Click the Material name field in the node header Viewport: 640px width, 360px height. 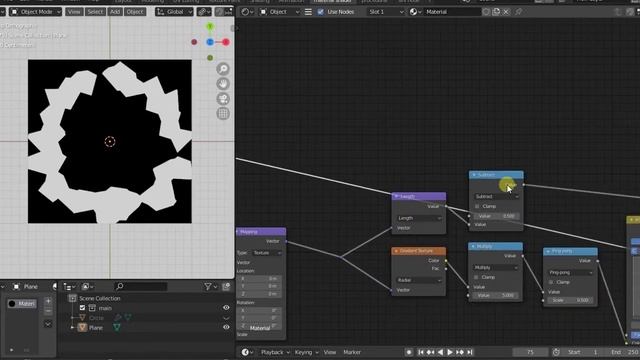(x=452, y=12)
